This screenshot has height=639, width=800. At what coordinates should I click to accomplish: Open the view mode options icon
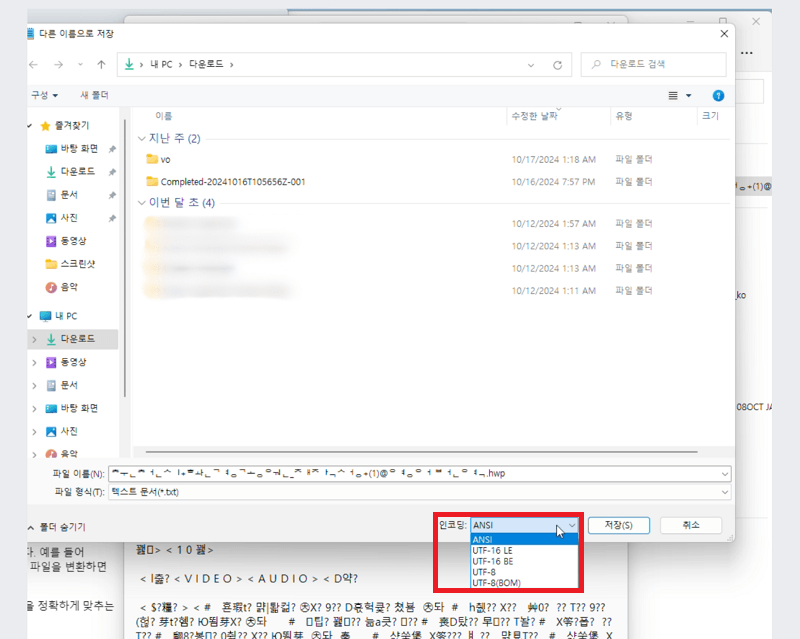[x=674, y=94]
